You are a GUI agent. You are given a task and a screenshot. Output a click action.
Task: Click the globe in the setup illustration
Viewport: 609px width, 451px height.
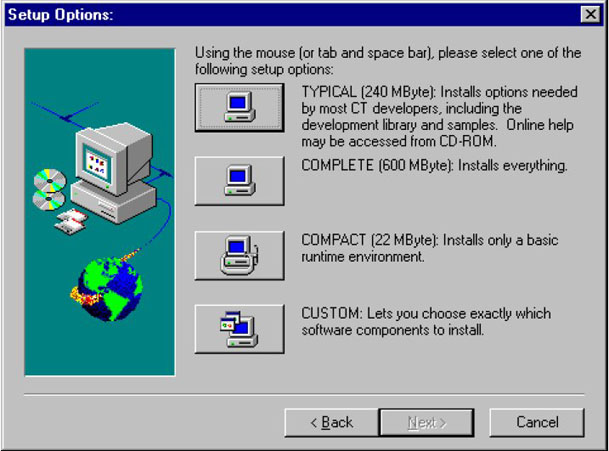106,289
